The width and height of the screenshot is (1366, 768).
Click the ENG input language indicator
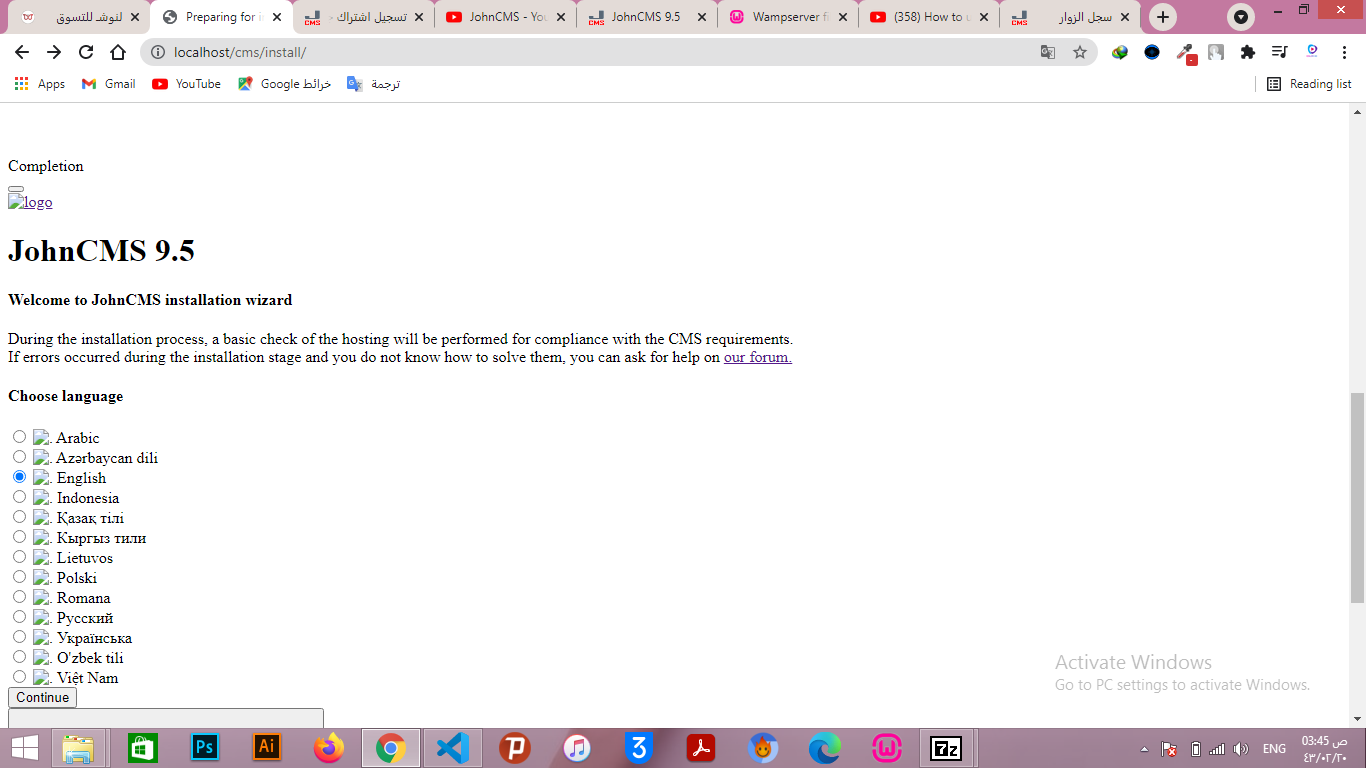click(x=1275, y=749)
